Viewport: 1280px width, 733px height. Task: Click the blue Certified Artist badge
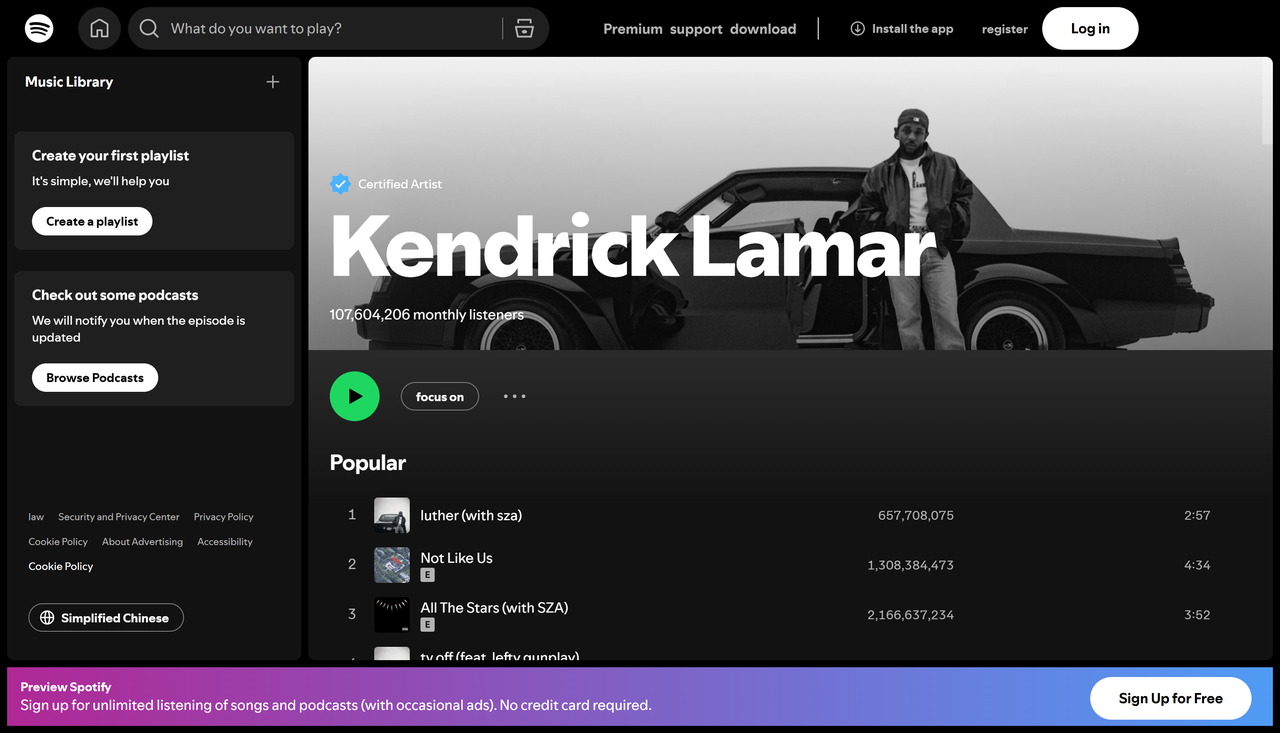coord(340,183)
